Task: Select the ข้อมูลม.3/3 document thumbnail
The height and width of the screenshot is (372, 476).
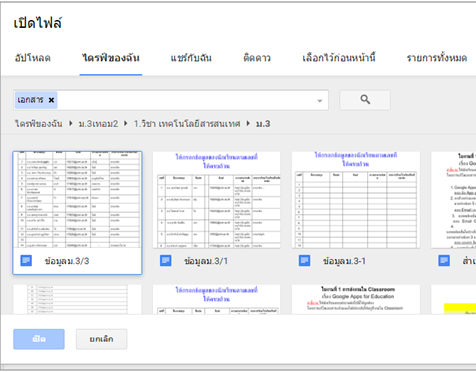Action: click(77, 199)
